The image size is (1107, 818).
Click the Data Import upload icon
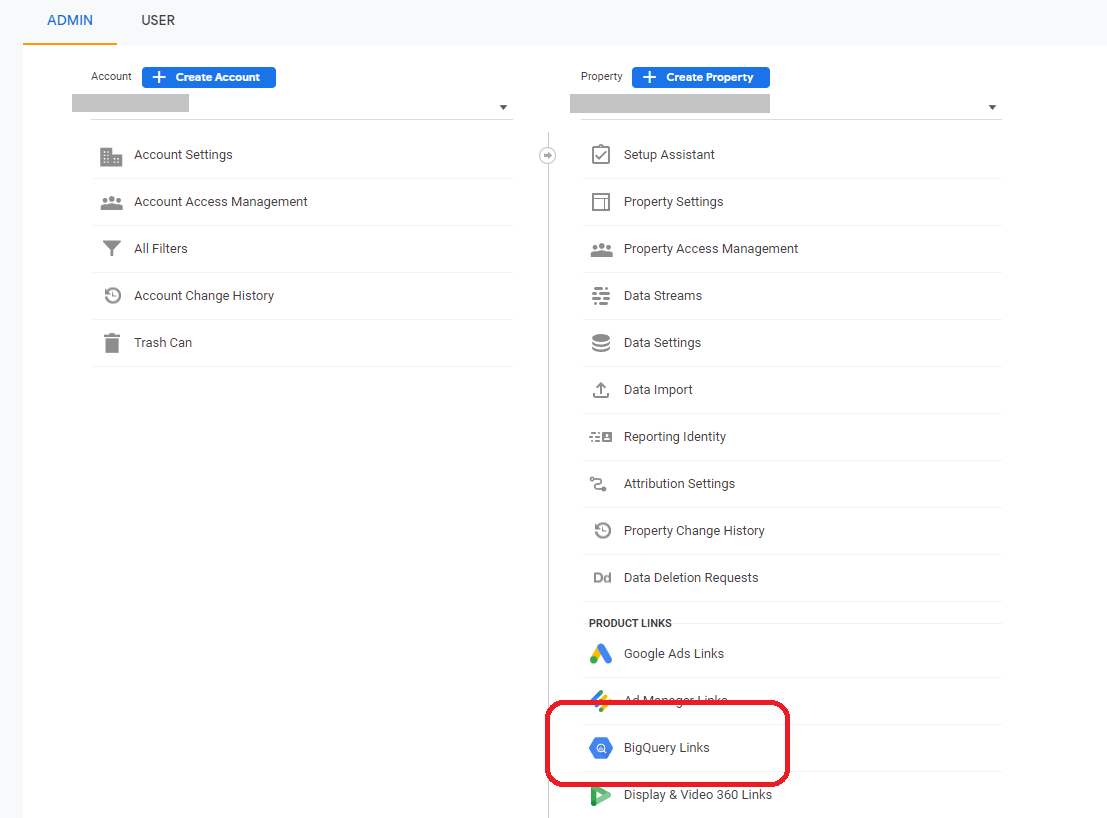(x=601, y=390)
